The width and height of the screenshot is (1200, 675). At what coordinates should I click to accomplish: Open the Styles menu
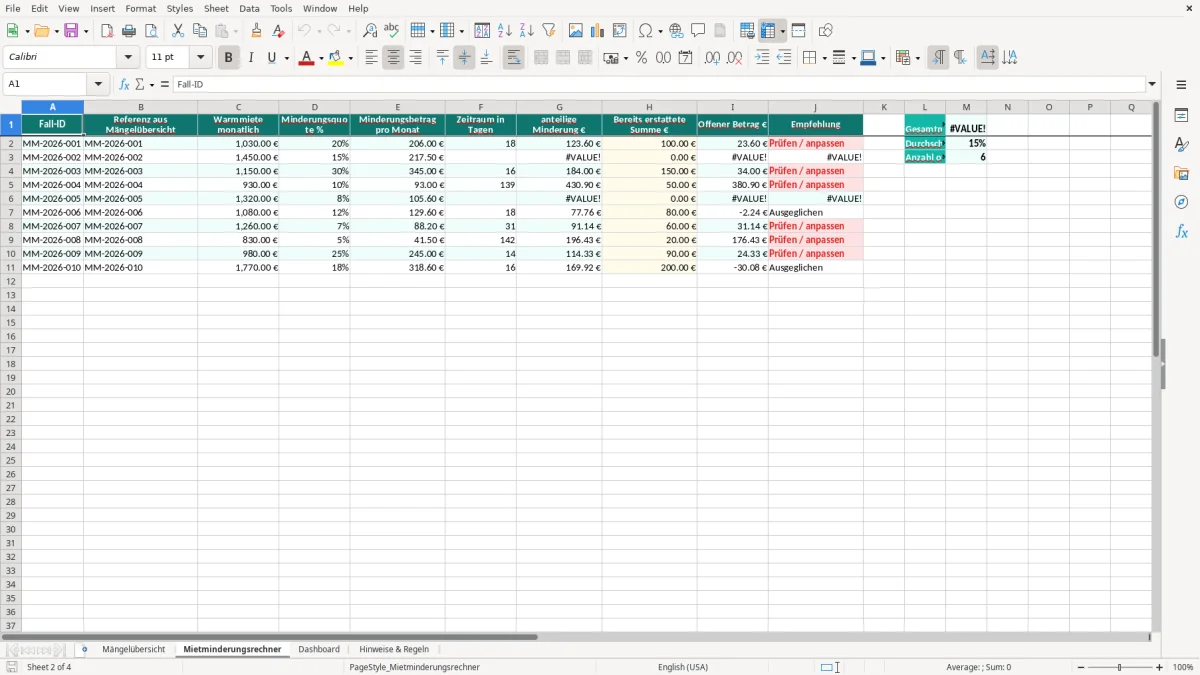pos(180,8)
